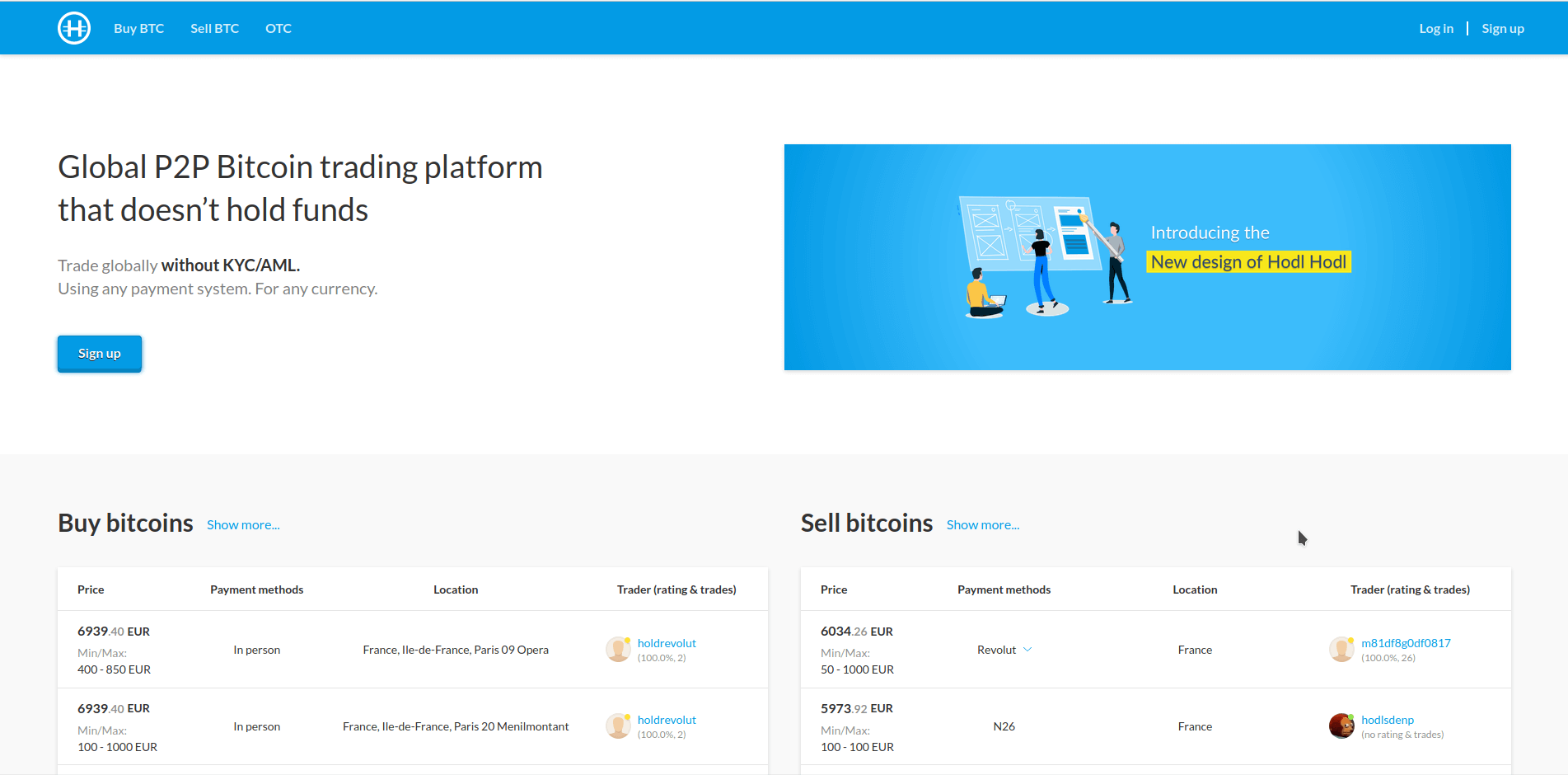Open m81df8g0df0817's trader profile
This screenshot has width=1568, height=775.
coord(1406,642)
